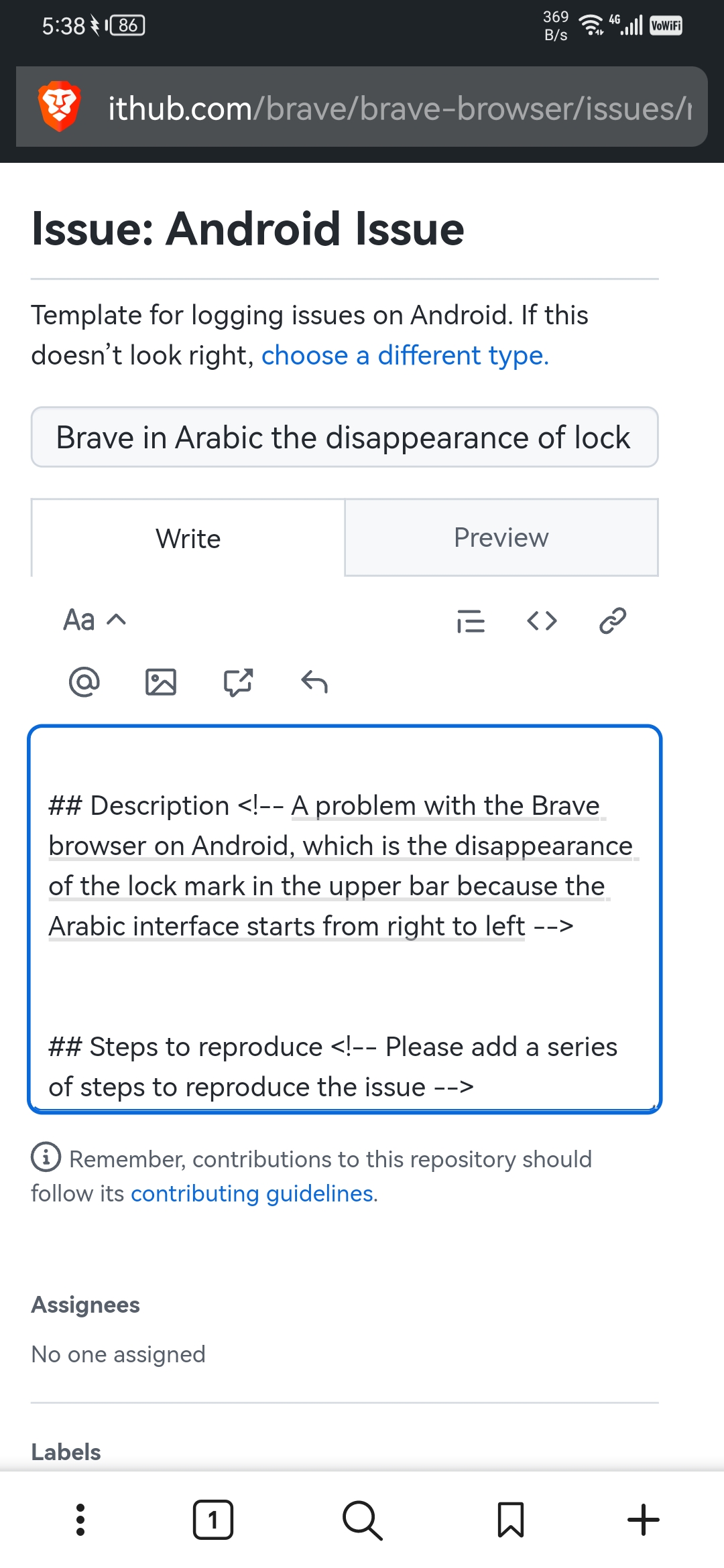Image resolution: width=724 pixels, height=1568 pixels.
Task: Select the Write tab
Action: (x=187, y=537)
